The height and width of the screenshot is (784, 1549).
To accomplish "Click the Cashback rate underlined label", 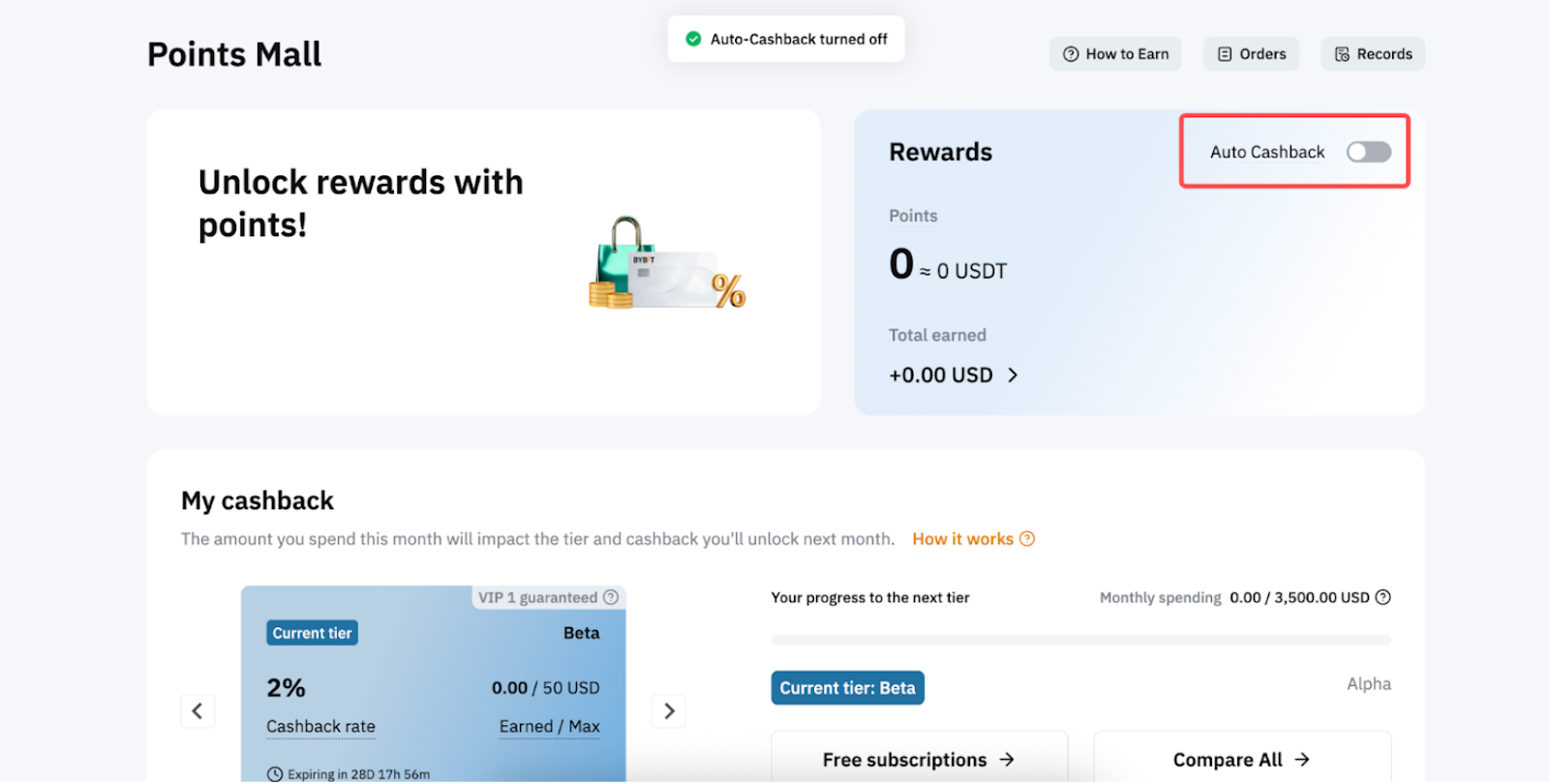I will point(320,727).
